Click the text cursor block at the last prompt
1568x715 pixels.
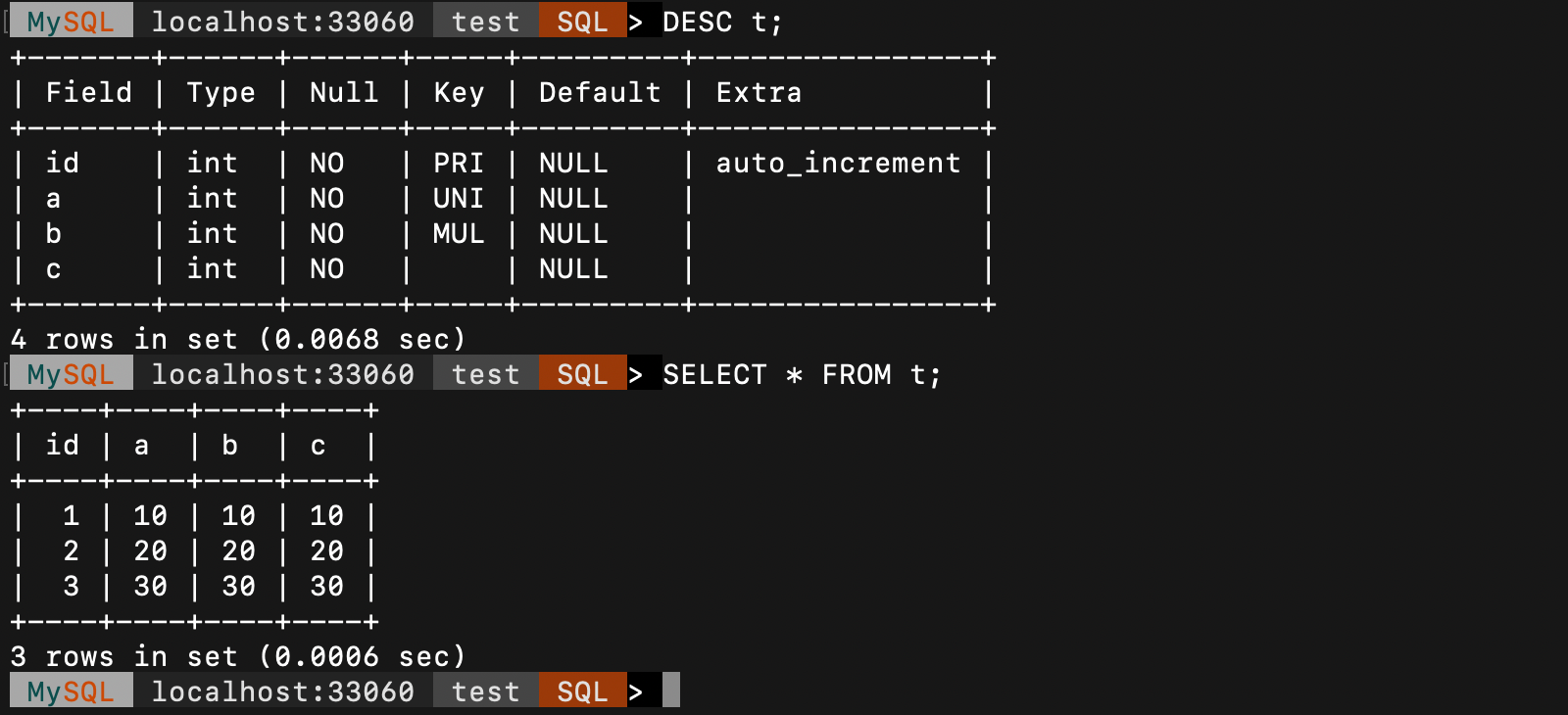click(671, 691)
